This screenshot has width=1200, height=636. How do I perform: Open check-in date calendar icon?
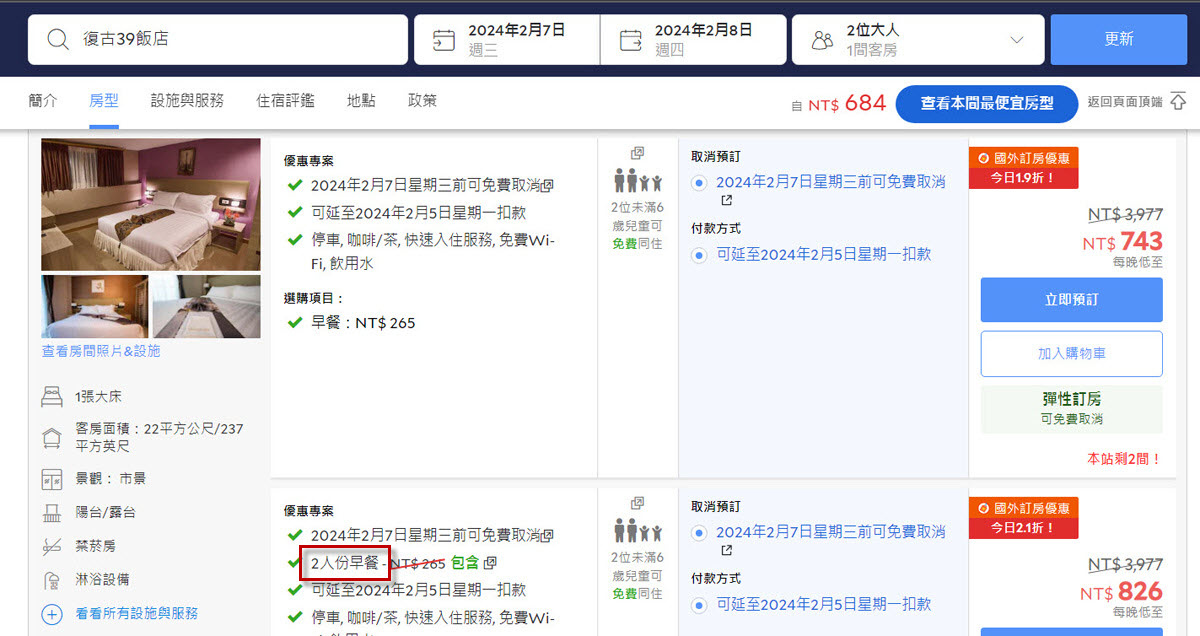(444, 40)
